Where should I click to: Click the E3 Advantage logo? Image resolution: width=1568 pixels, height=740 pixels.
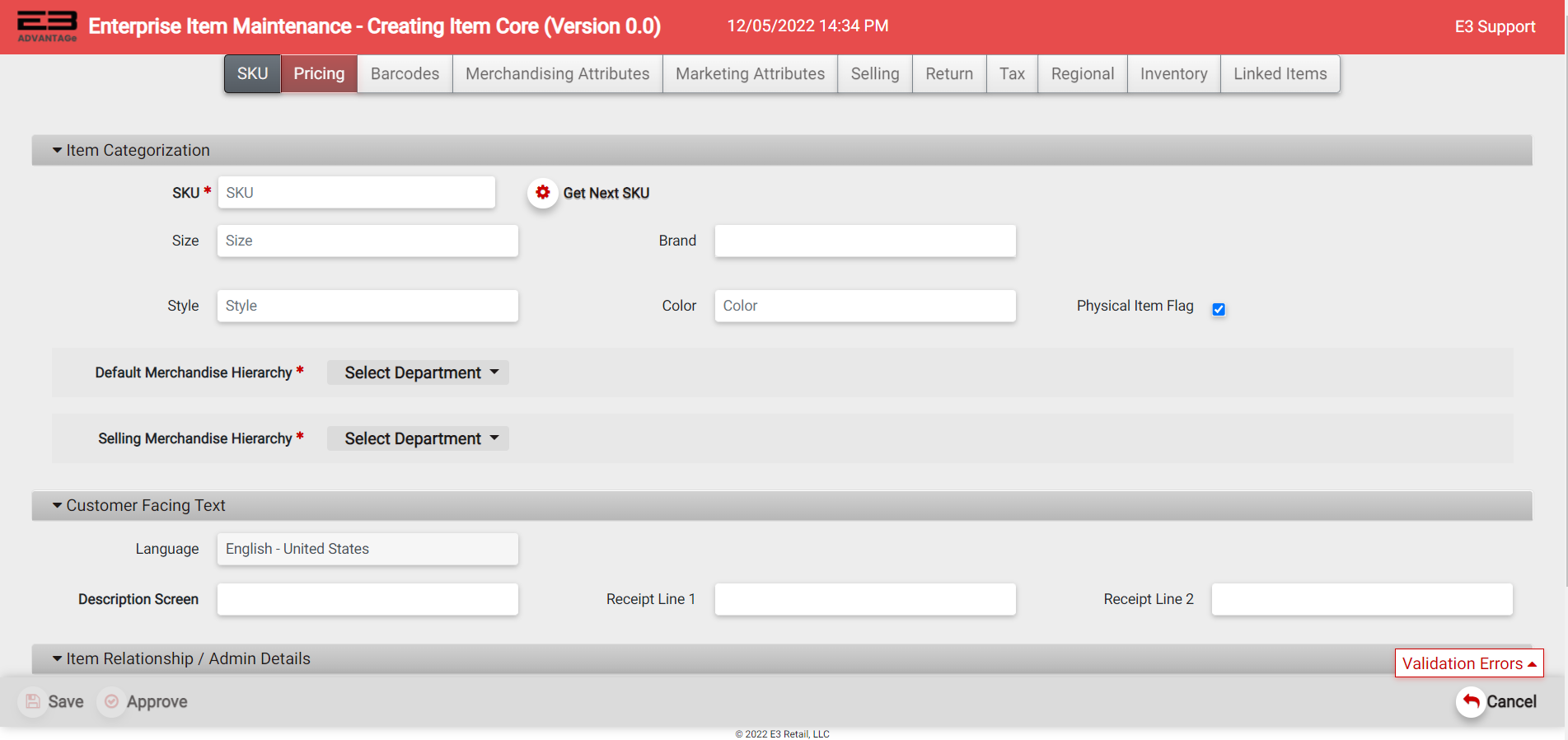(47, 26)
